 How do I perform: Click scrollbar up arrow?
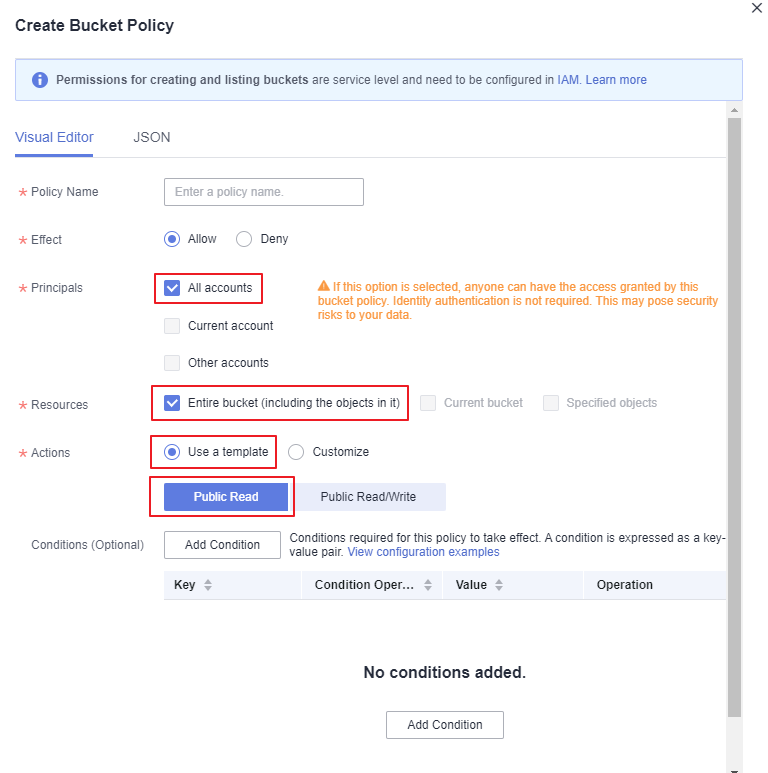click(734, 110)
